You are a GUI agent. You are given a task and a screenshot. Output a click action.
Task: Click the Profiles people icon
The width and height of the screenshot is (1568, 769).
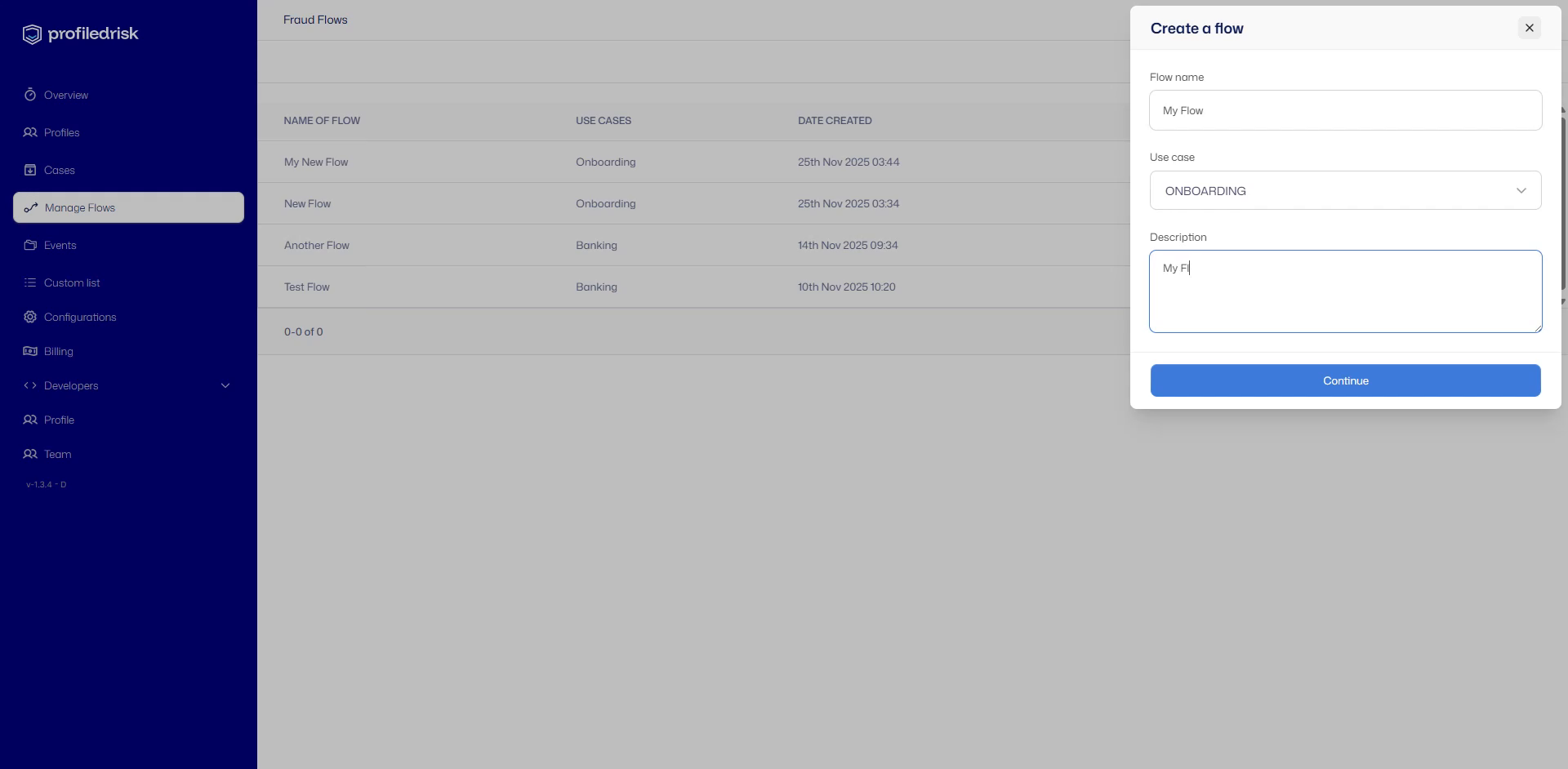point(29,132)
